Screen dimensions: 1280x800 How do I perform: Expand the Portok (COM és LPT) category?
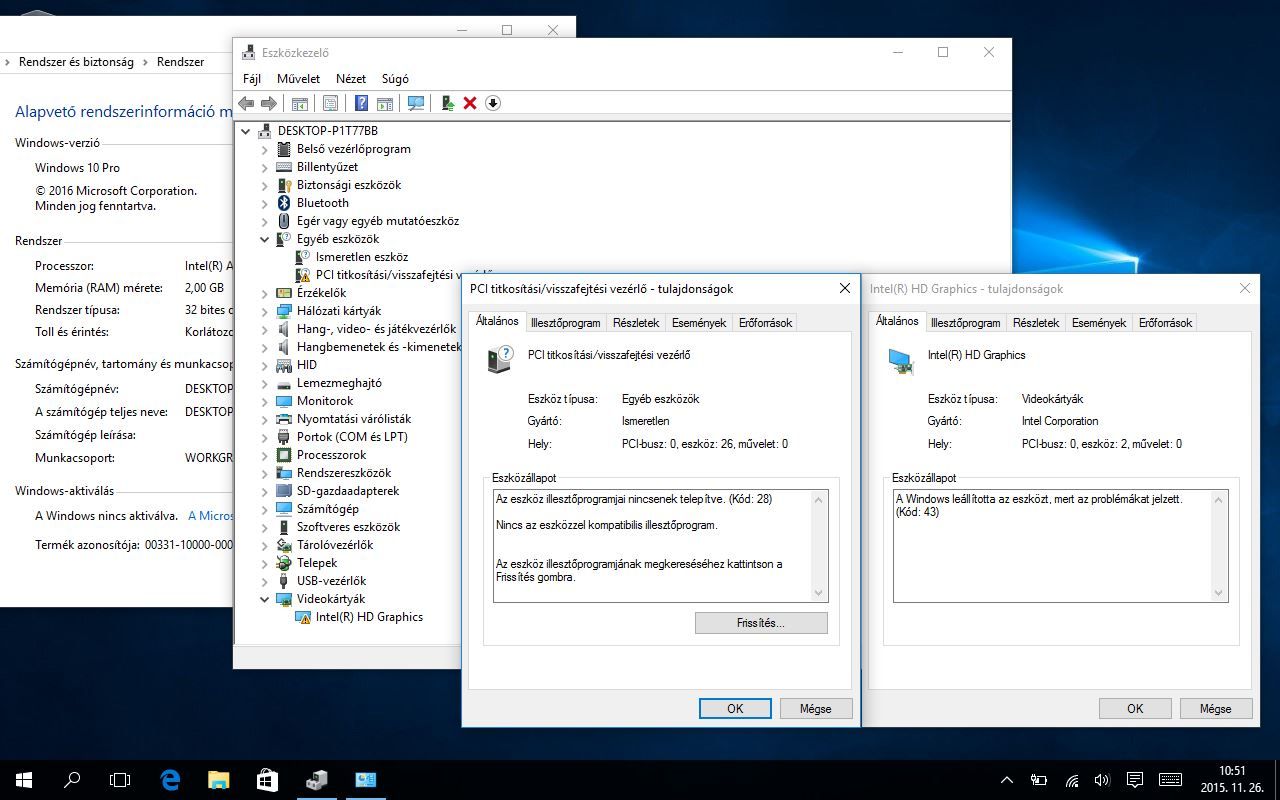click(265, 437)
